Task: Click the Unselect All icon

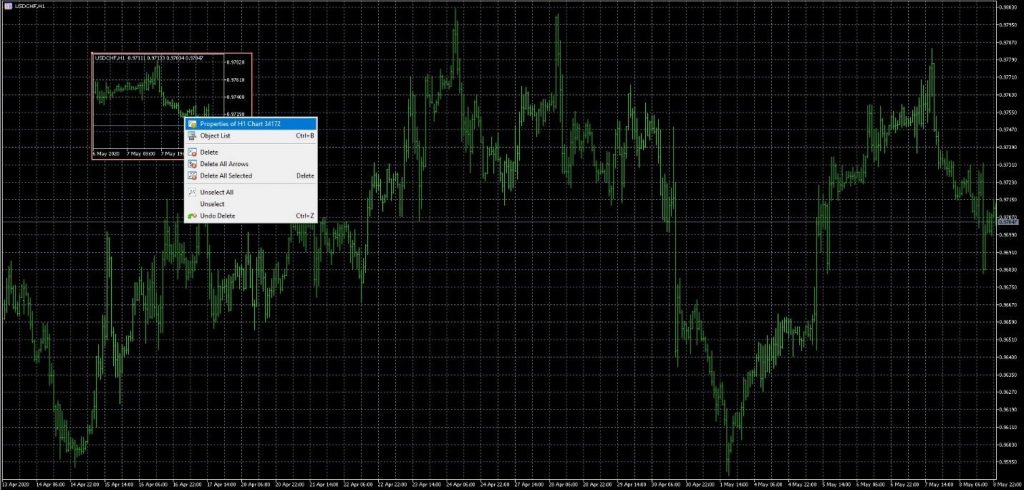Action: 192,192
